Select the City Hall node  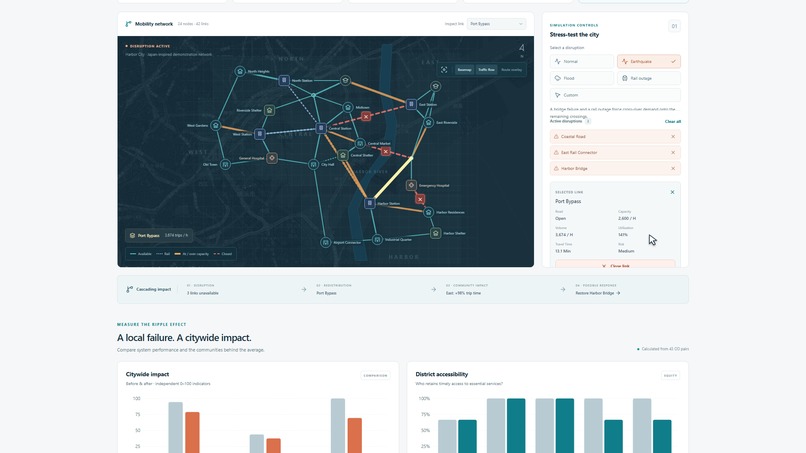coord(314,165)
